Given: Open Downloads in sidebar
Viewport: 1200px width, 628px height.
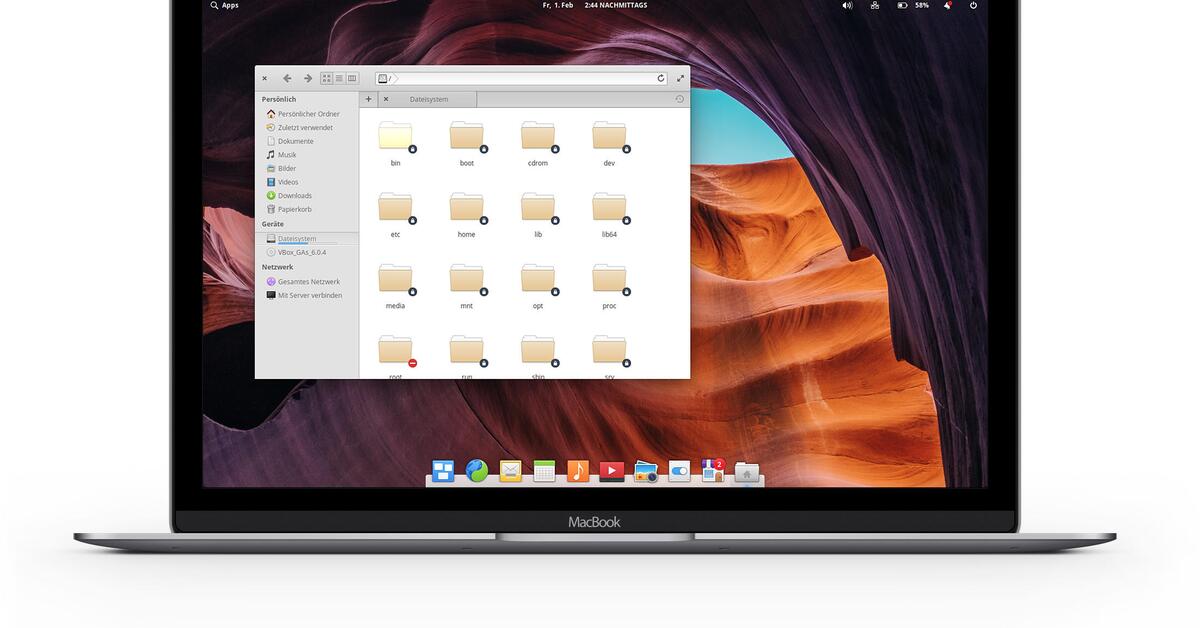Looking at the screenshot, I should pyautogui.click(x=289, y=196).
